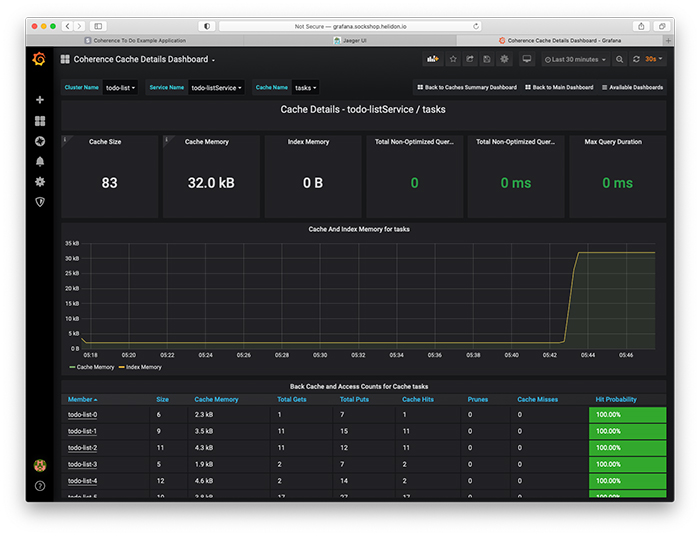Screen dimensions: 700x536
Task: Click the reload page icon in address bar
Action: click(x=476, y=26)
